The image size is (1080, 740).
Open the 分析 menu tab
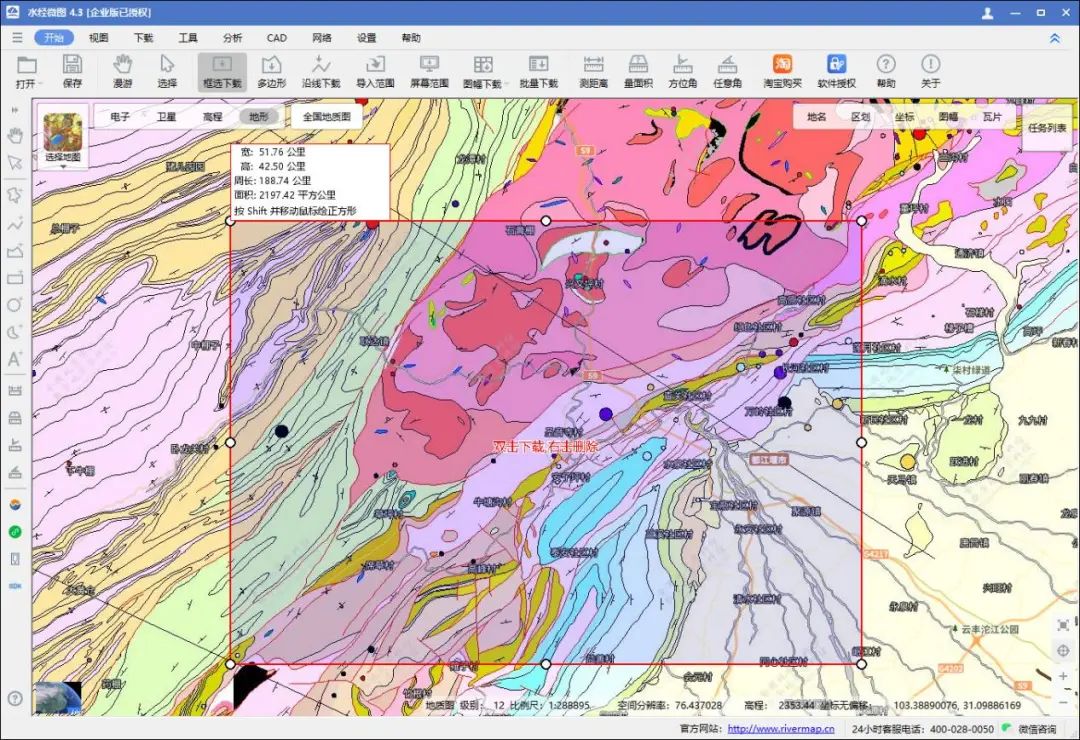tap(233, 38)
